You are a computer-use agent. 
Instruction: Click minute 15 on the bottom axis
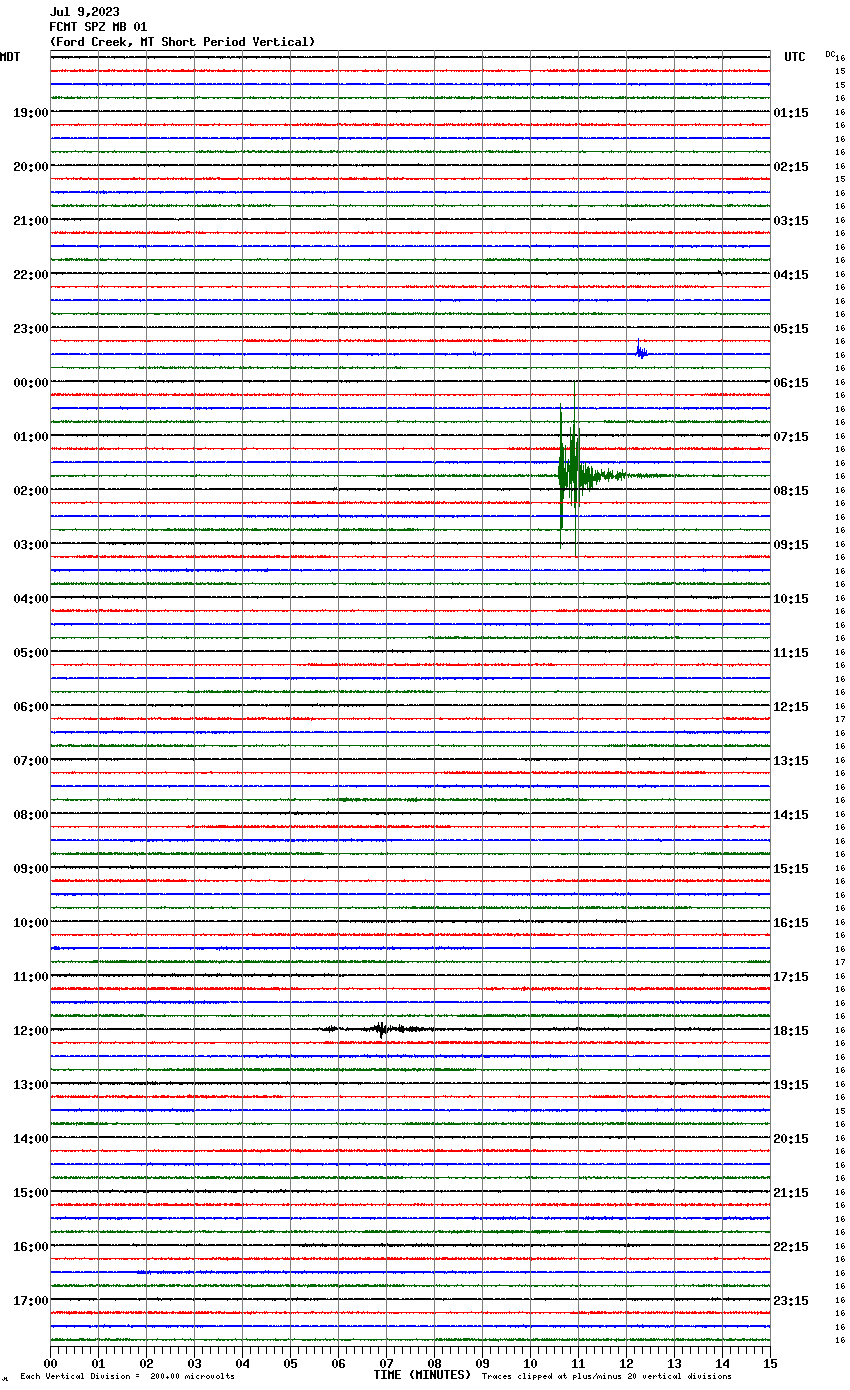770,1363
